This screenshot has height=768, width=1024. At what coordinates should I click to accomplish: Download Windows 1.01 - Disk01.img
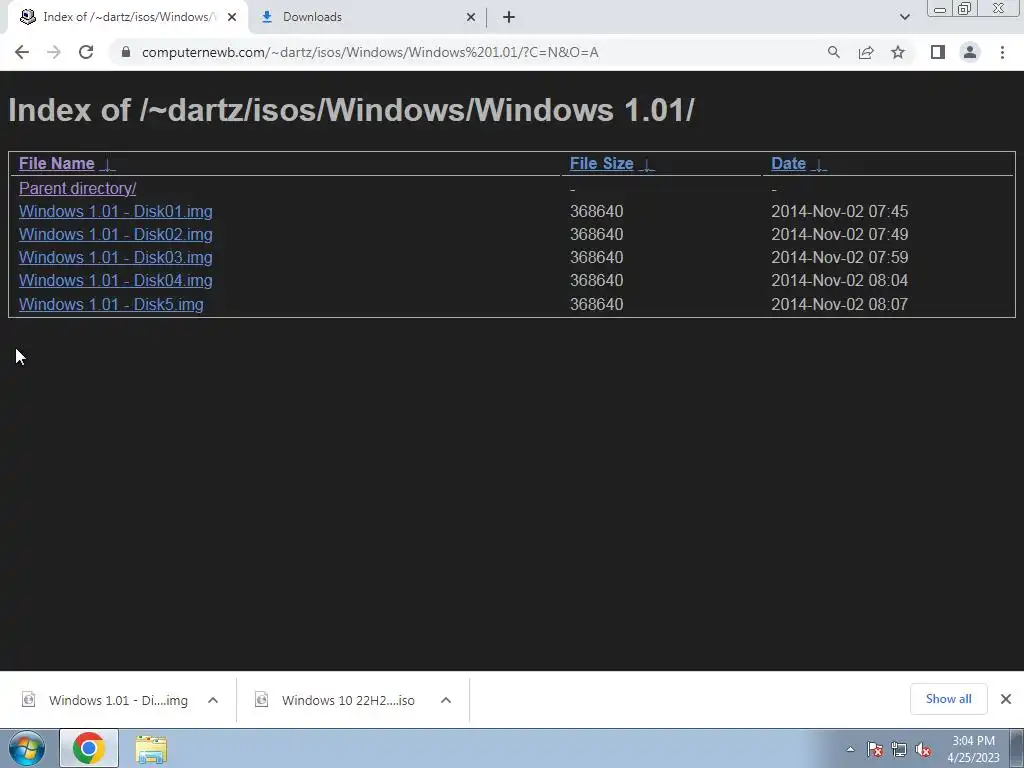click(x=116, y=212)
